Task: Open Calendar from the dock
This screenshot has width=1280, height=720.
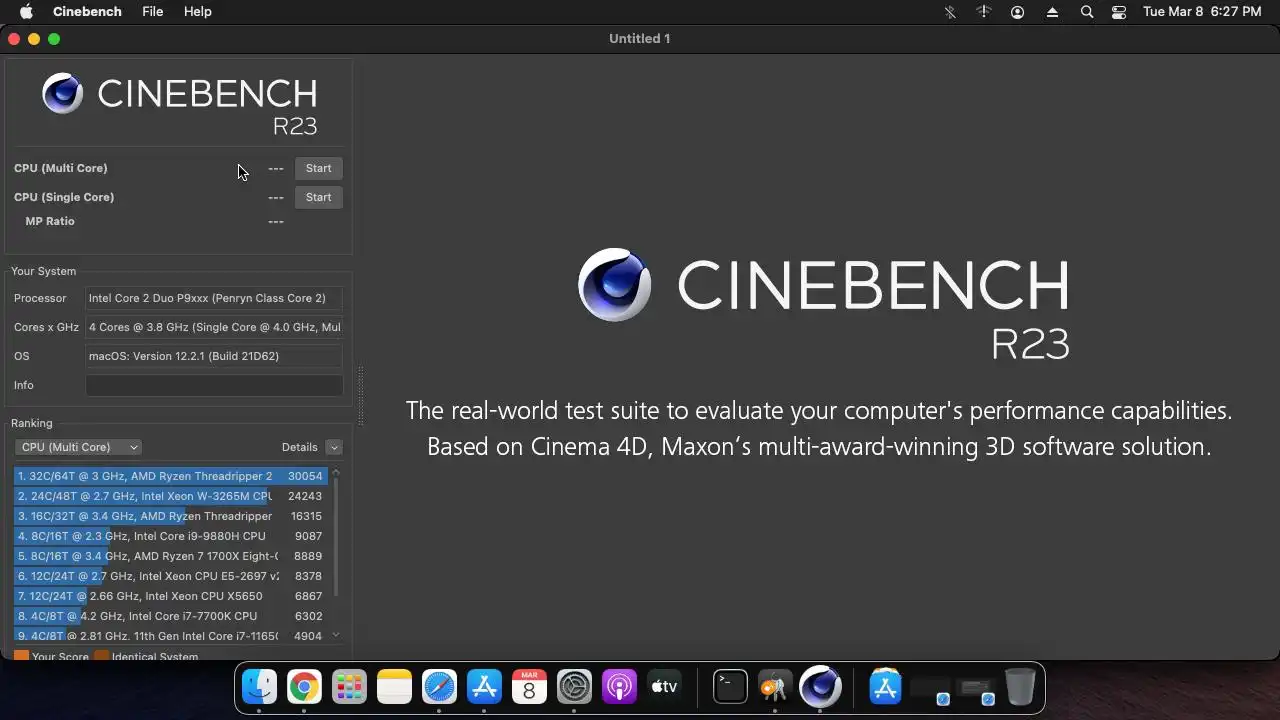Action: (529, 687)
